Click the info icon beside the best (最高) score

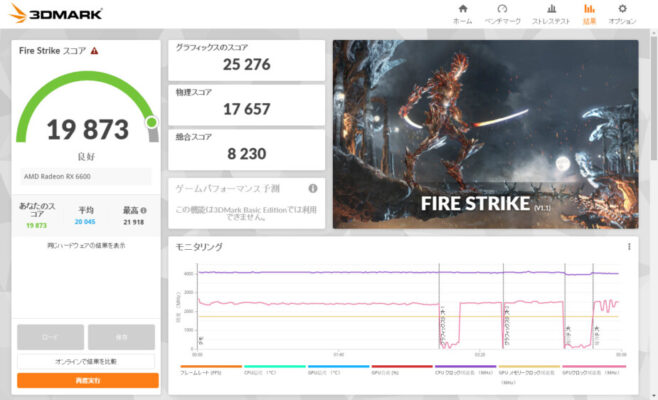pos(144,210)
